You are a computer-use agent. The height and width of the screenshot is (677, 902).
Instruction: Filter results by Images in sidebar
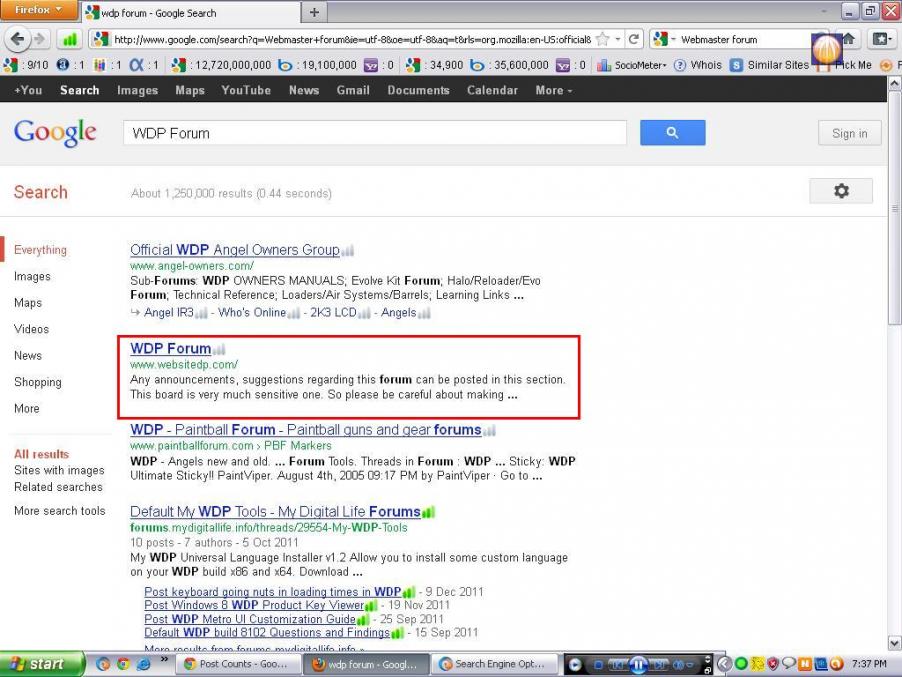tap(32, 276)
